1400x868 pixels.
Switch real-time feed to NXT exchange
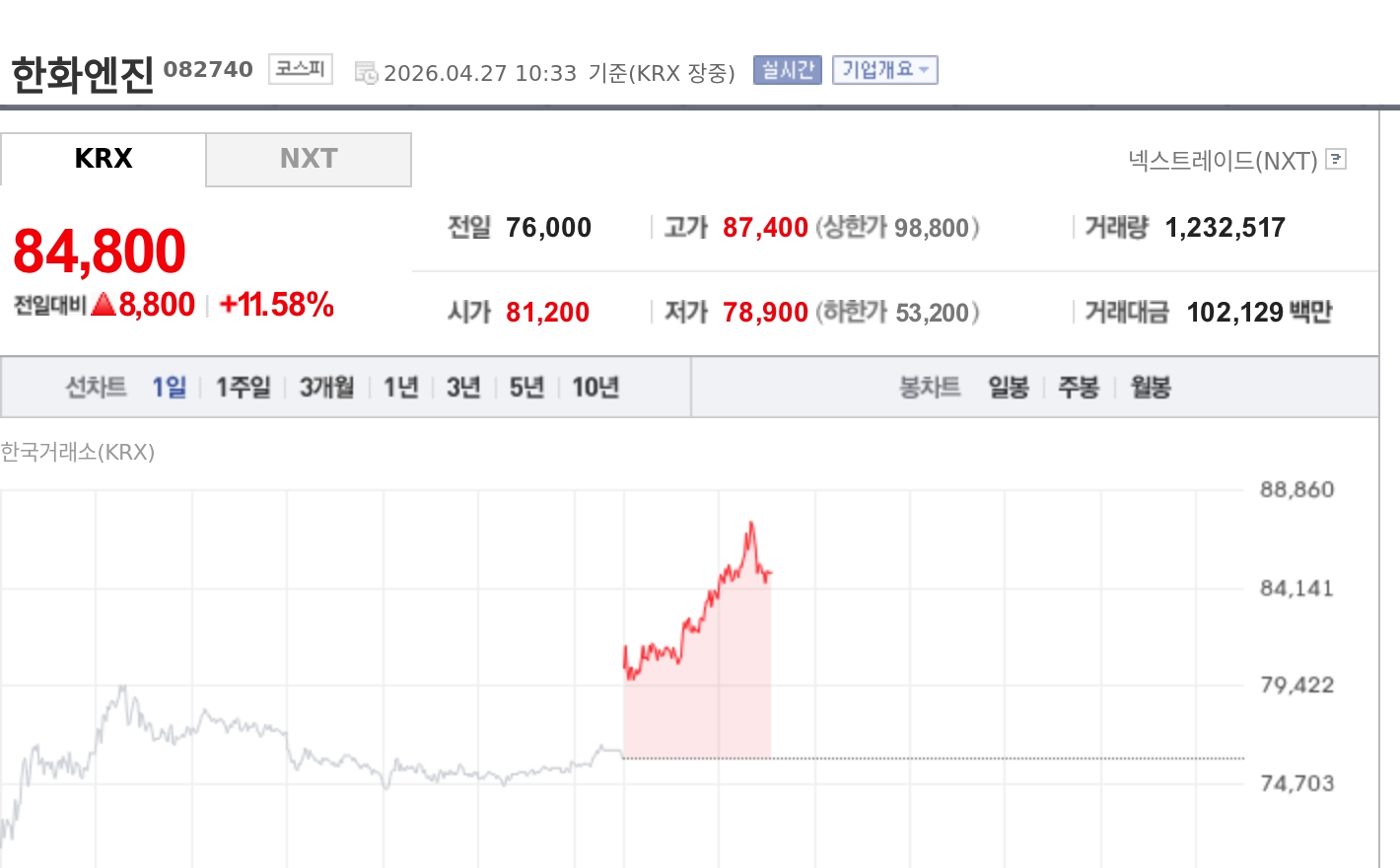(x=309, y=159)
